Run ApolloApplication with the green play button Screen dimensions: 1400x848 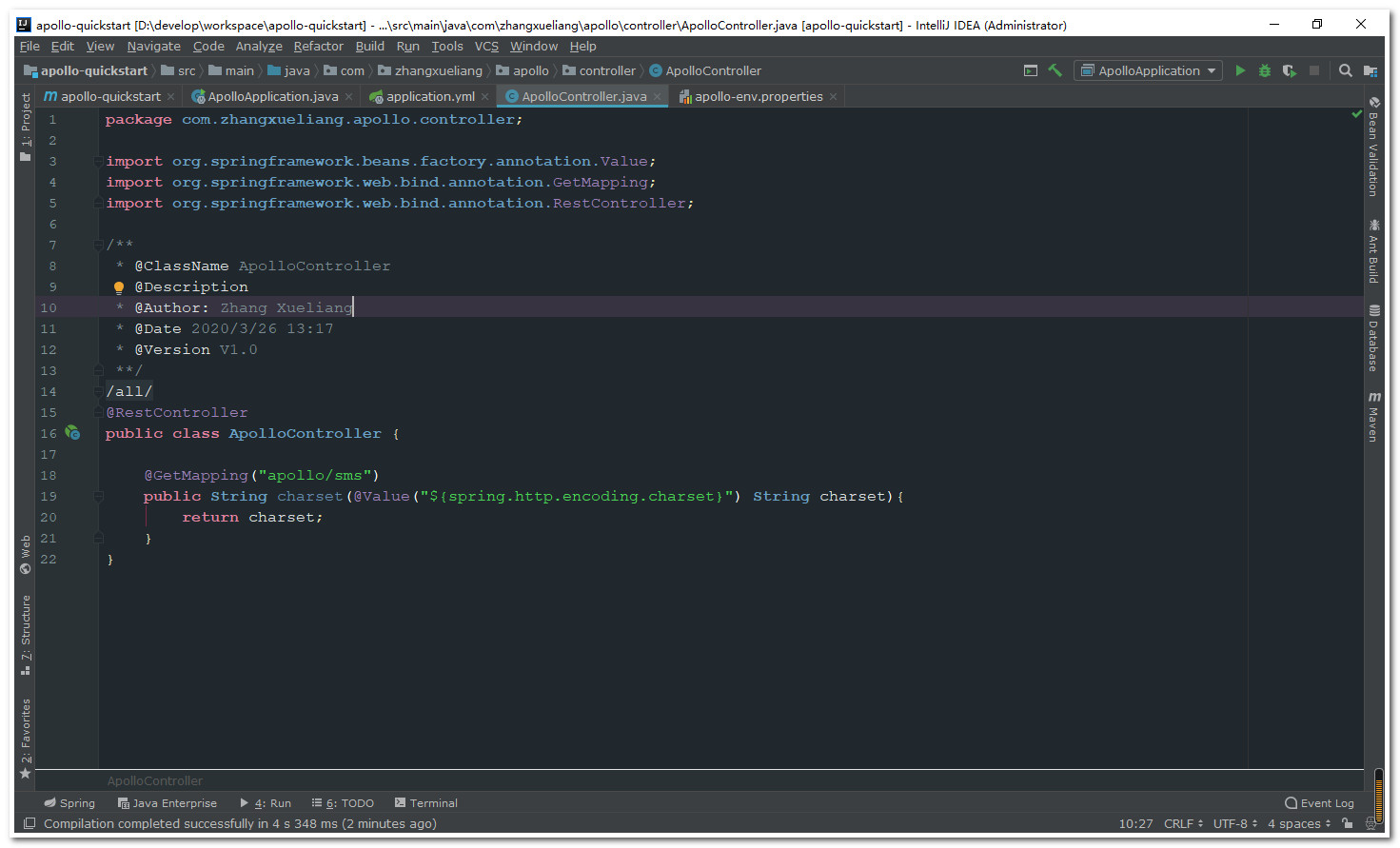pos(1240,70)
